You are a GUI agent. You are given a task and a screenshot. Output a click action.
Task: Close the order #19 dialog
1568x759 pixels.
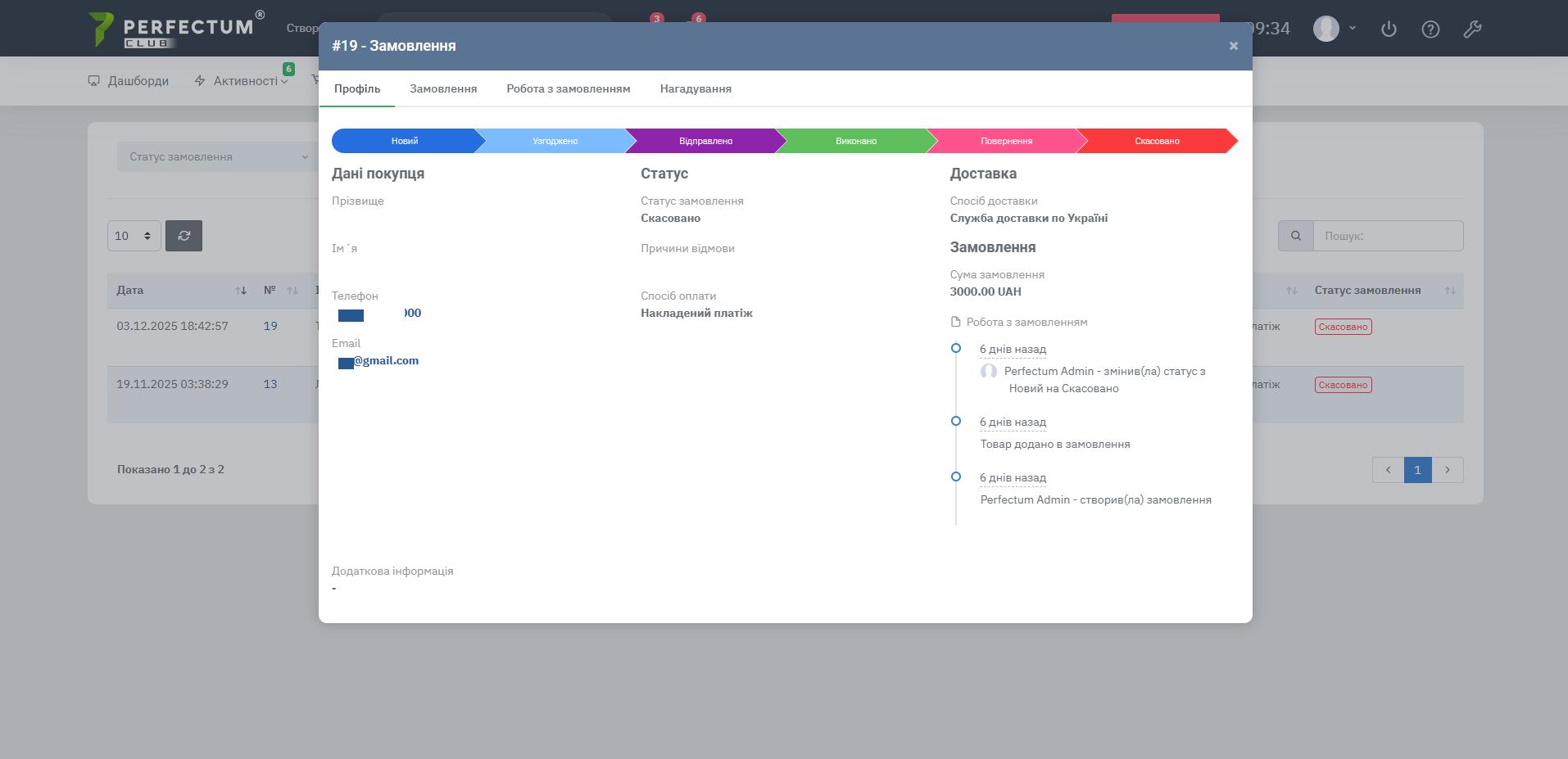(1233, 46)
